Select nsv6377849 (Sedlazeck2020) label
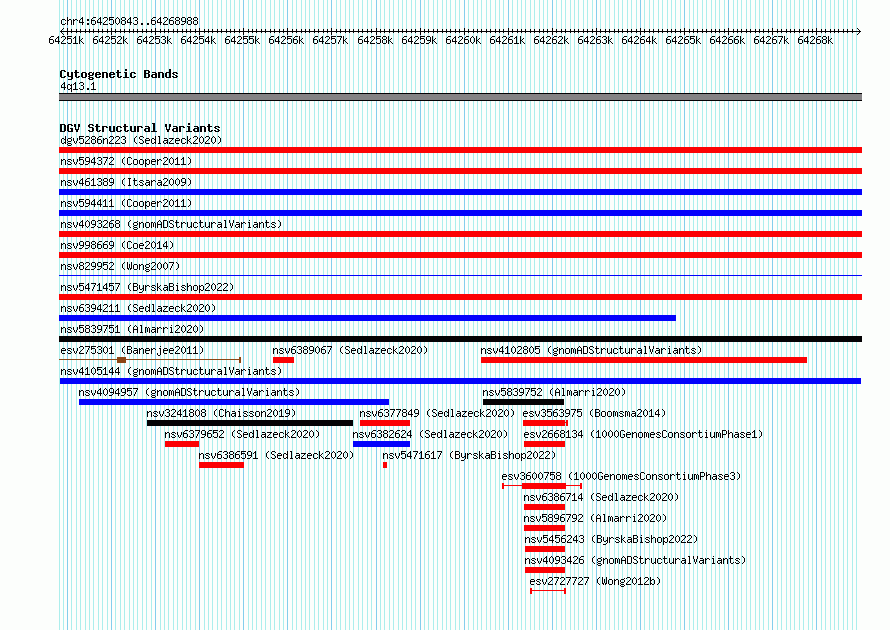The image size is (890, 630). pos(437,413)
